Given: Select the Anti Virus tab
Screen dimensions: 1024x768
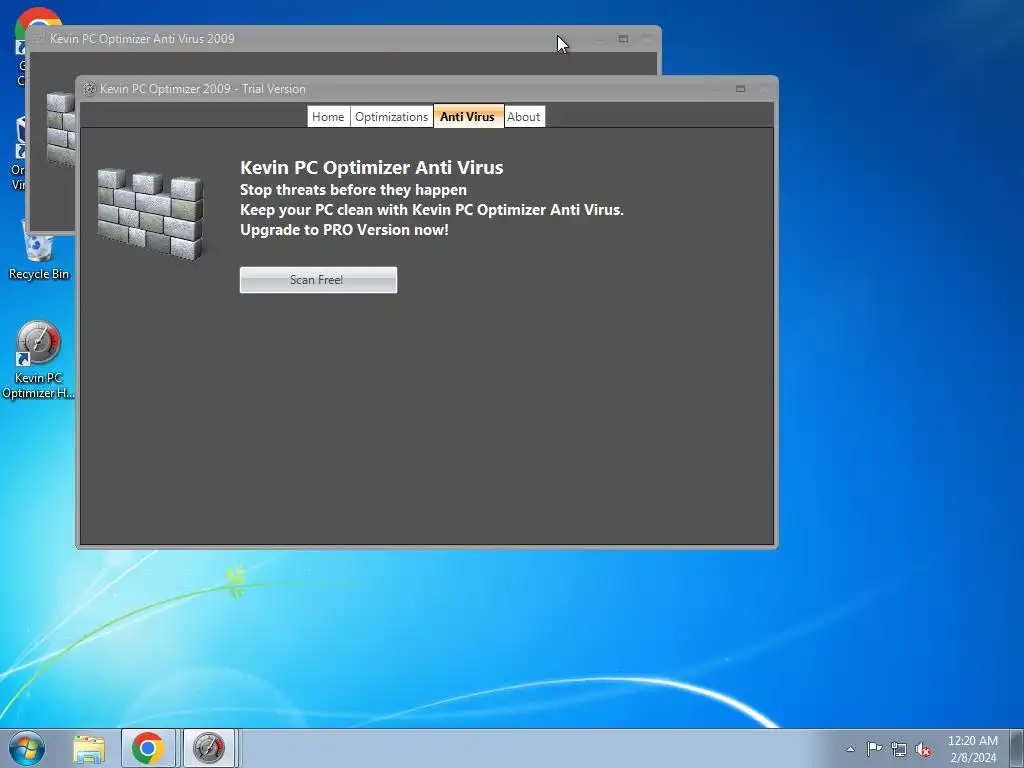Looking at the screenshot, I should 468,116.
